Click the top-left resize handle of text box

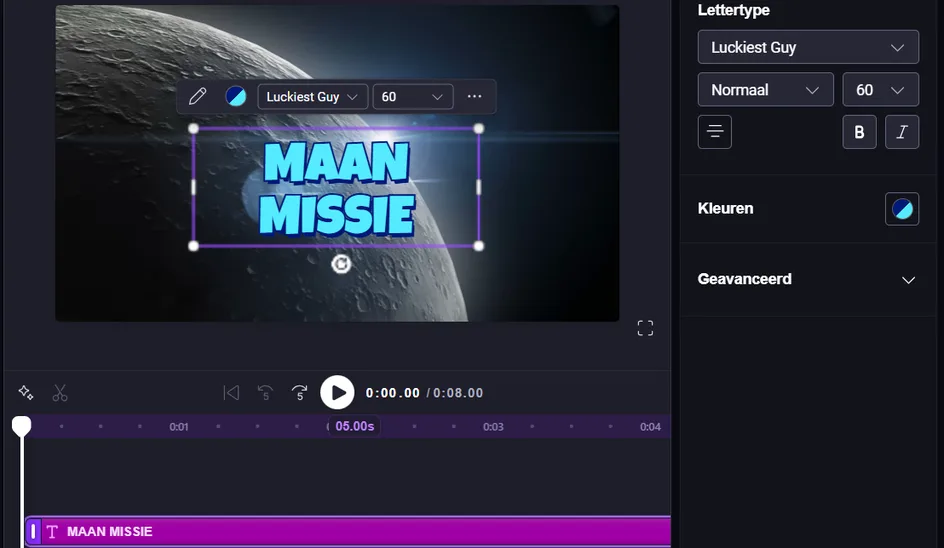pyautogui.click(x=193, y=128)
